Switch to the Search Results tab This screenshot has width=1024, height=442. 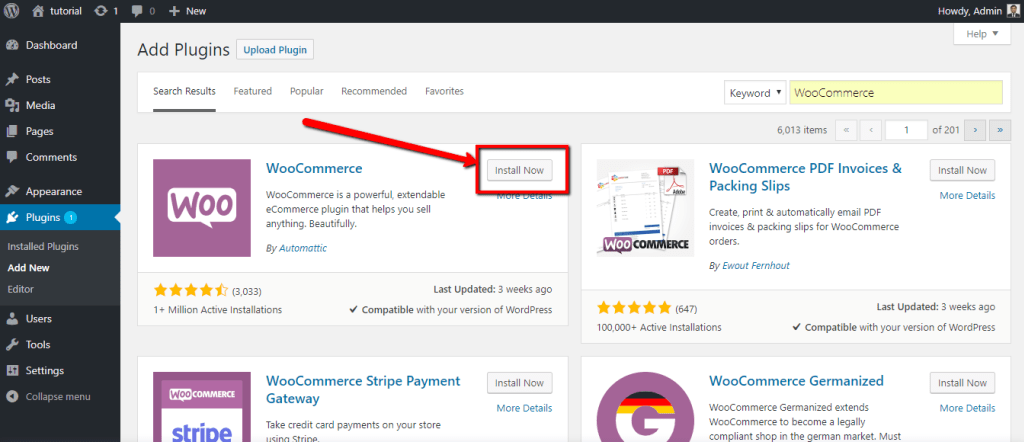(184, 91)
